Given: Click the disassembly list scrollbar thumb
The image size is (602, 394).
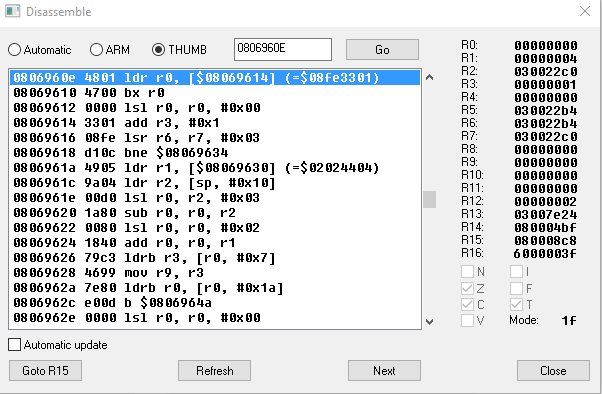Looking at the screenshot, I should (x=430, y=199).
